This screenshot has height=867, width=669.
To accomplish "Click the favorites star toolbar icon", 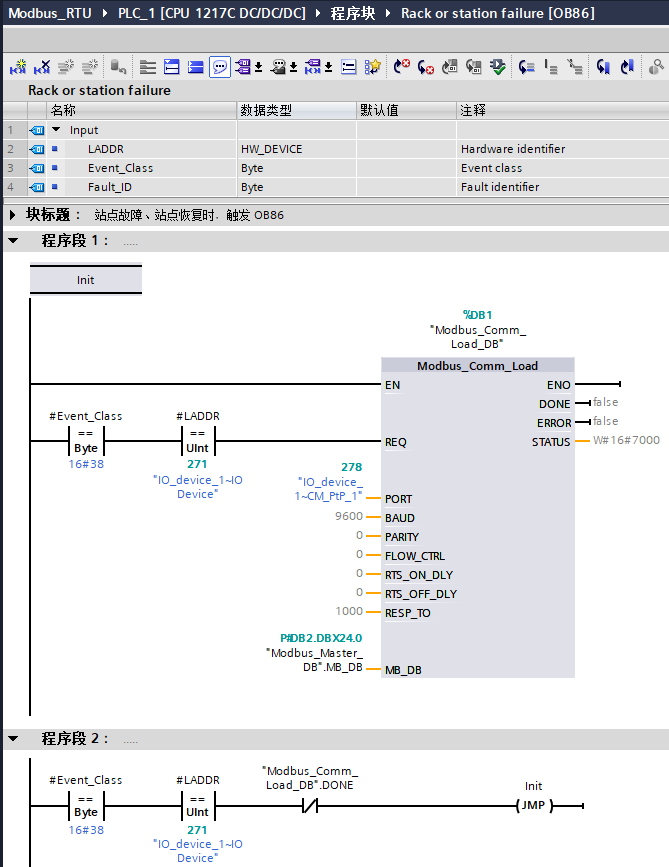I will click(372, 67).
